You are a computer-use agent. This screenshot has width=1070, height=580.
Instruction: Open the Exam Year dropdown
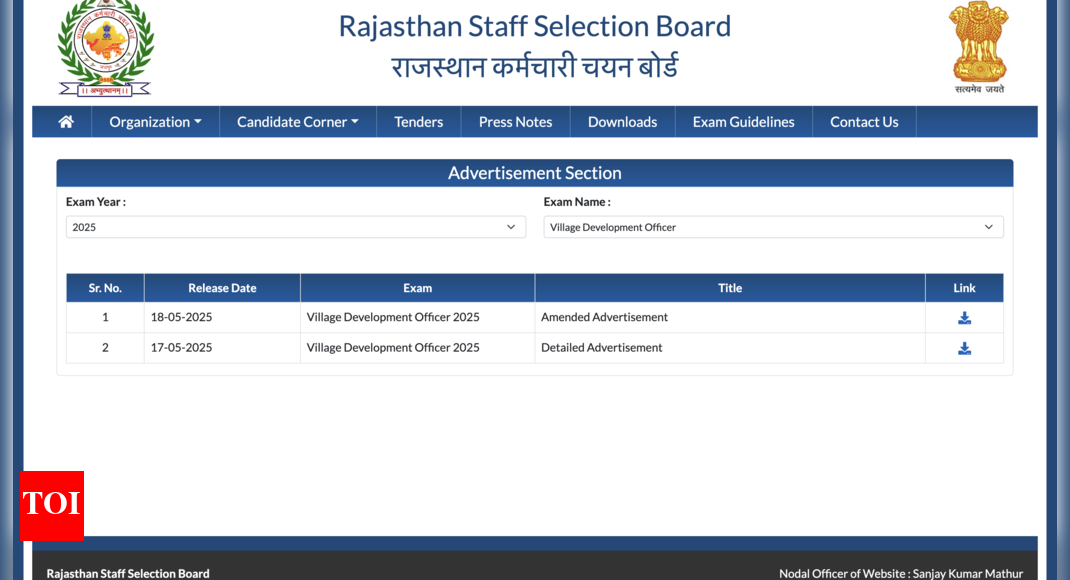[x=295, y=227]
